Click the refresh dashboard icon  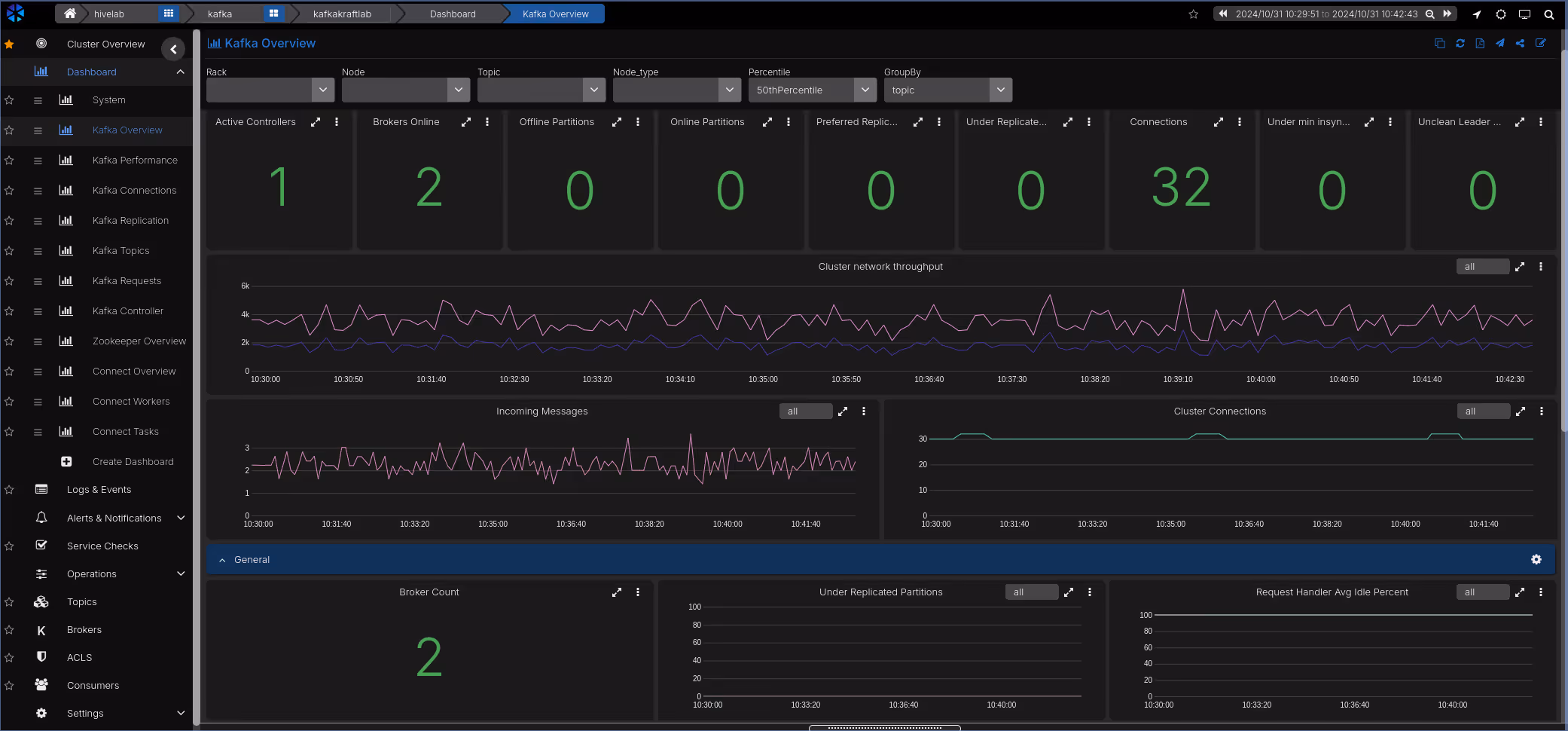click(x=1460, y=44)
